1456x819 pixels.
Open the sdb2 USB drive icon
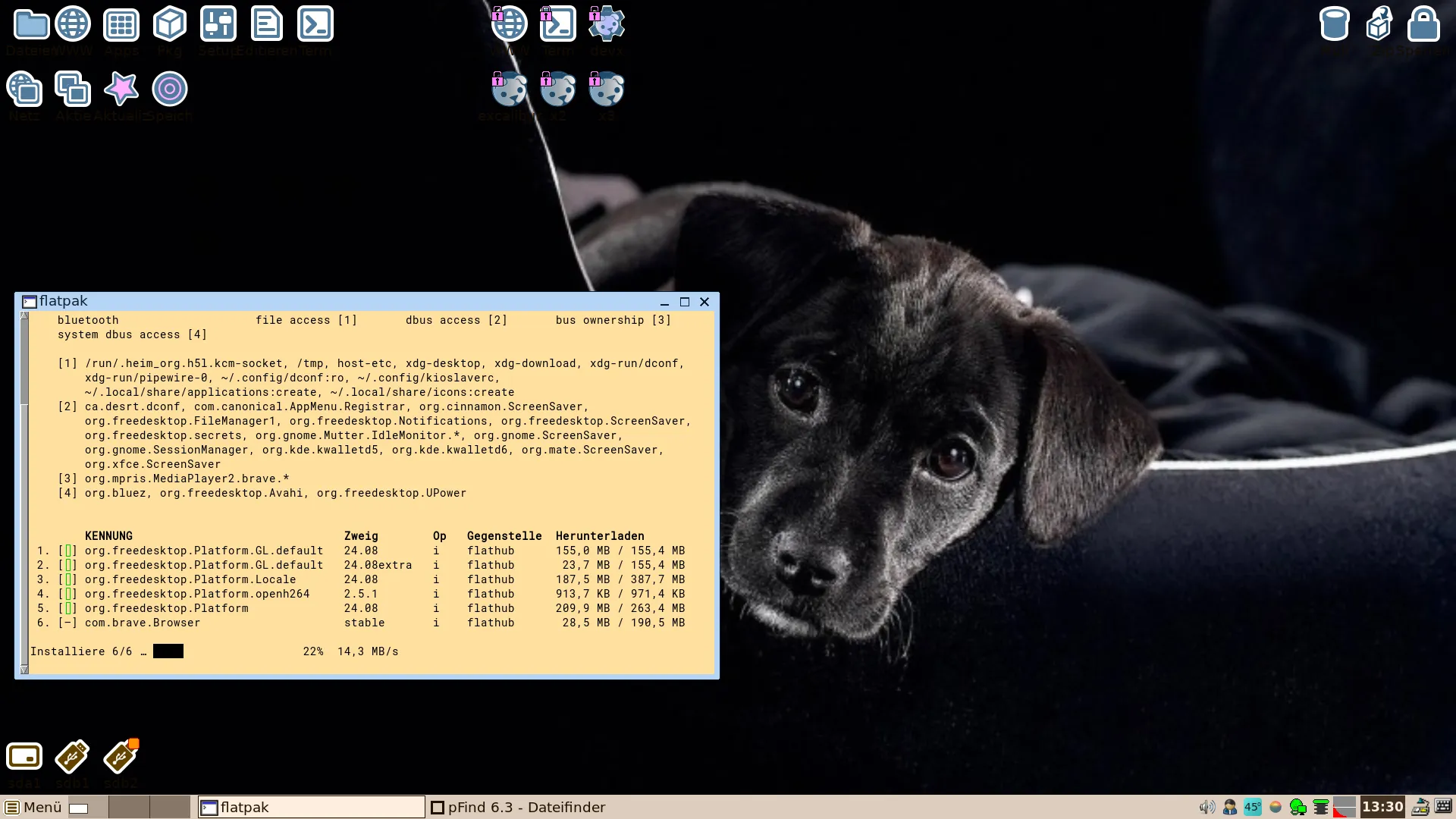coord(121,757)
